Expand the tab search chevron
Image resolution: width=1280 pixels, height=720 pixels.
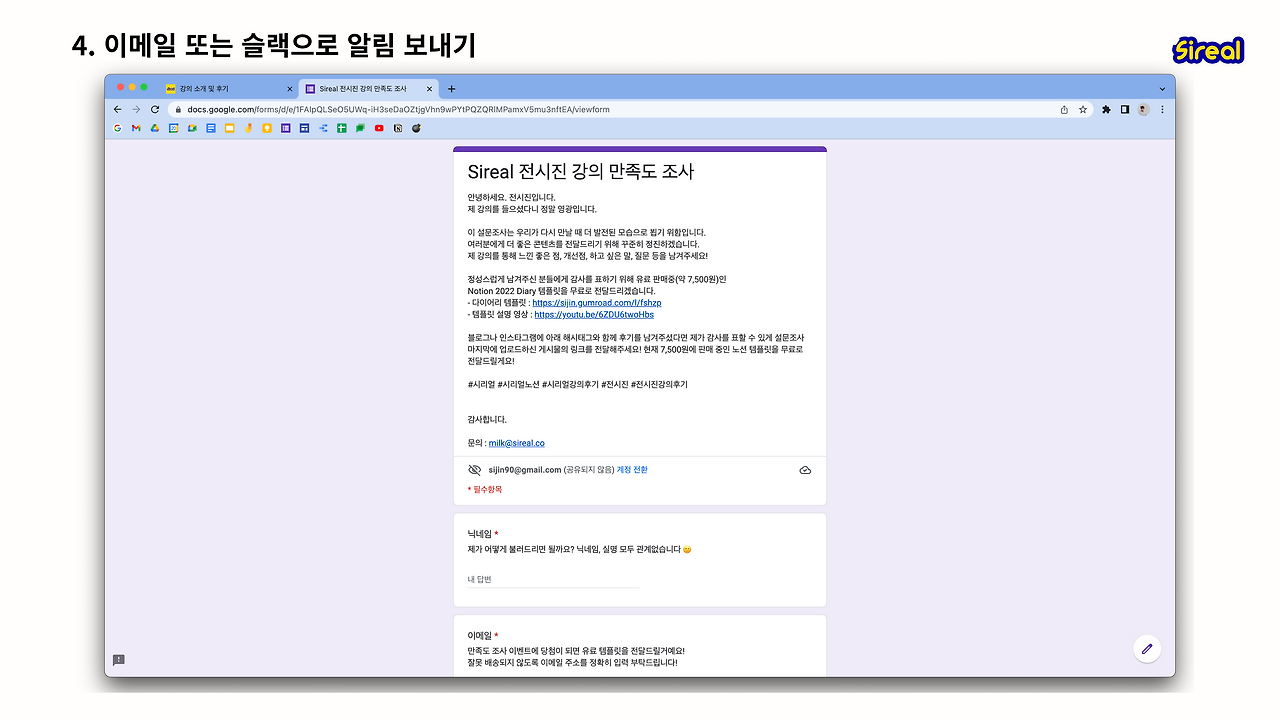[1162, 89]
